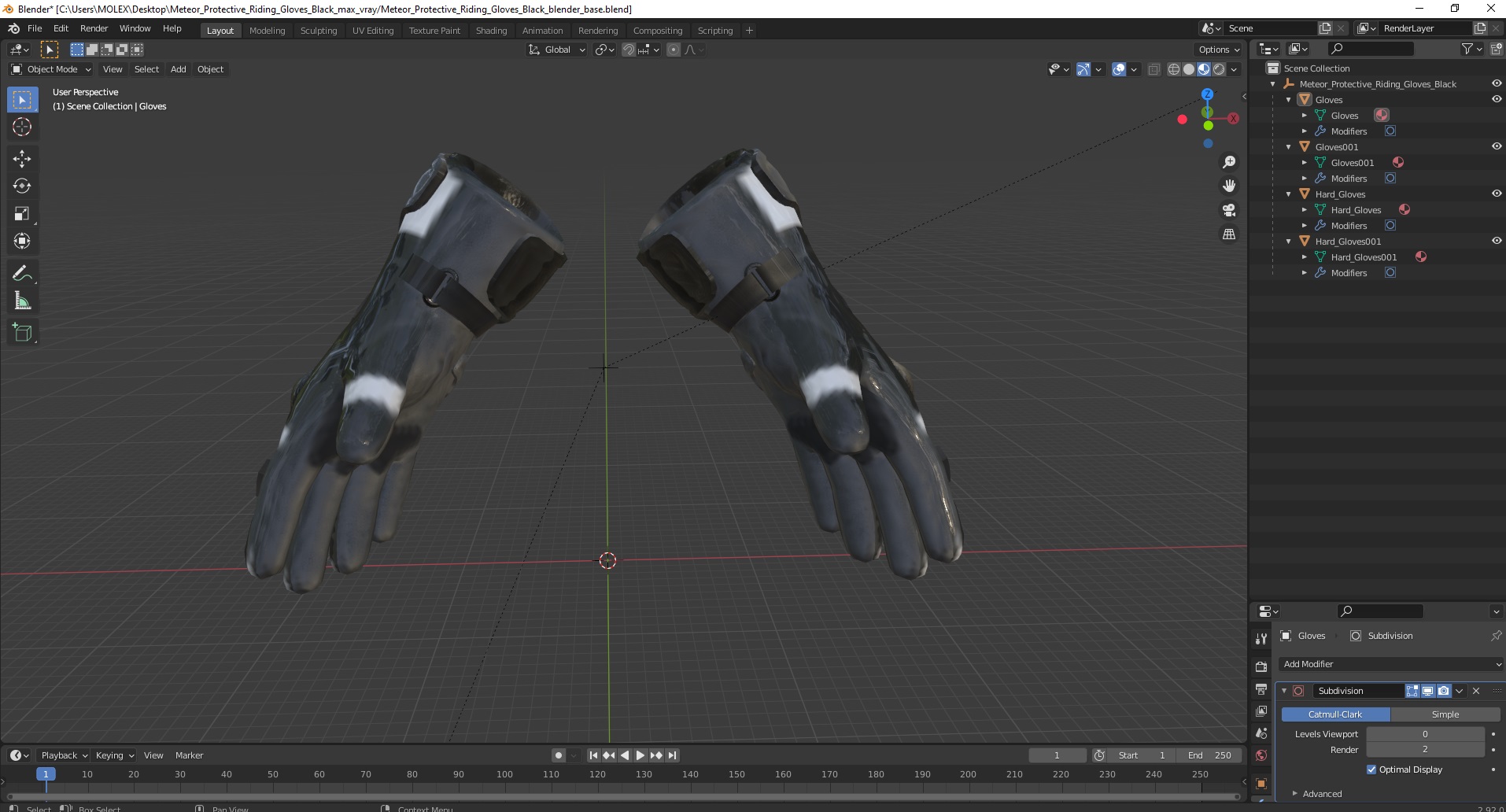Open the viewport Add menu
This screenshot has height=812, width=1506.
pyautogui.click(x=179, y=69)
